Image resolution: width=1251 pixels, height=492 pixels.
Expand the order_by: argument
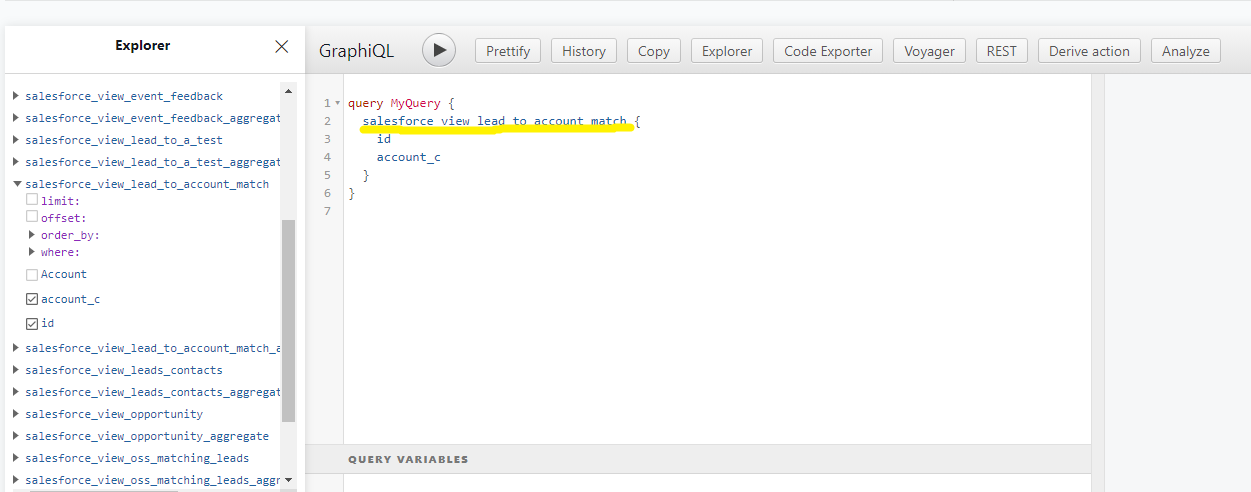click(32, 235)
